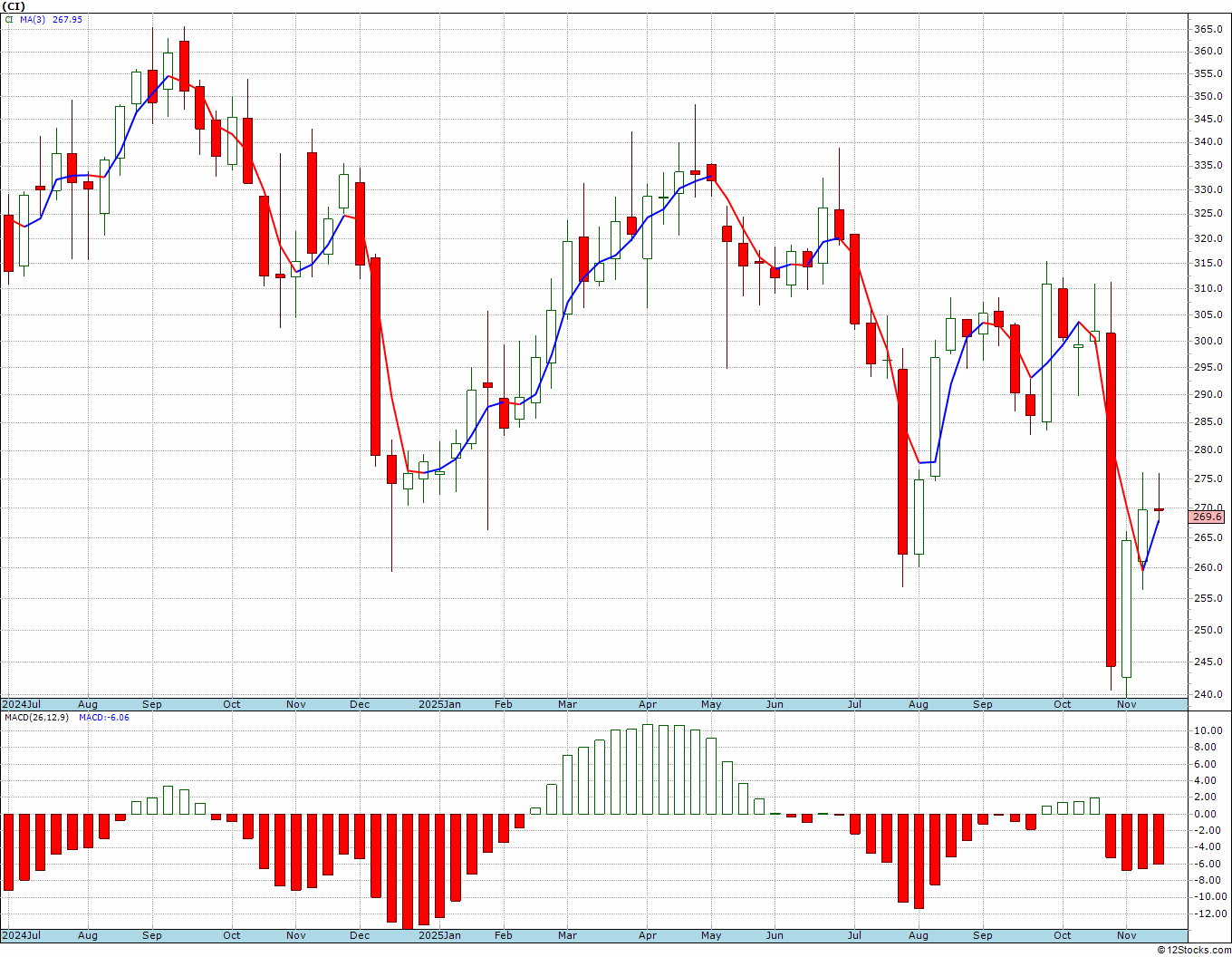
Task: Click Mar on the price chart axis
Action: [x=567, y=704]
